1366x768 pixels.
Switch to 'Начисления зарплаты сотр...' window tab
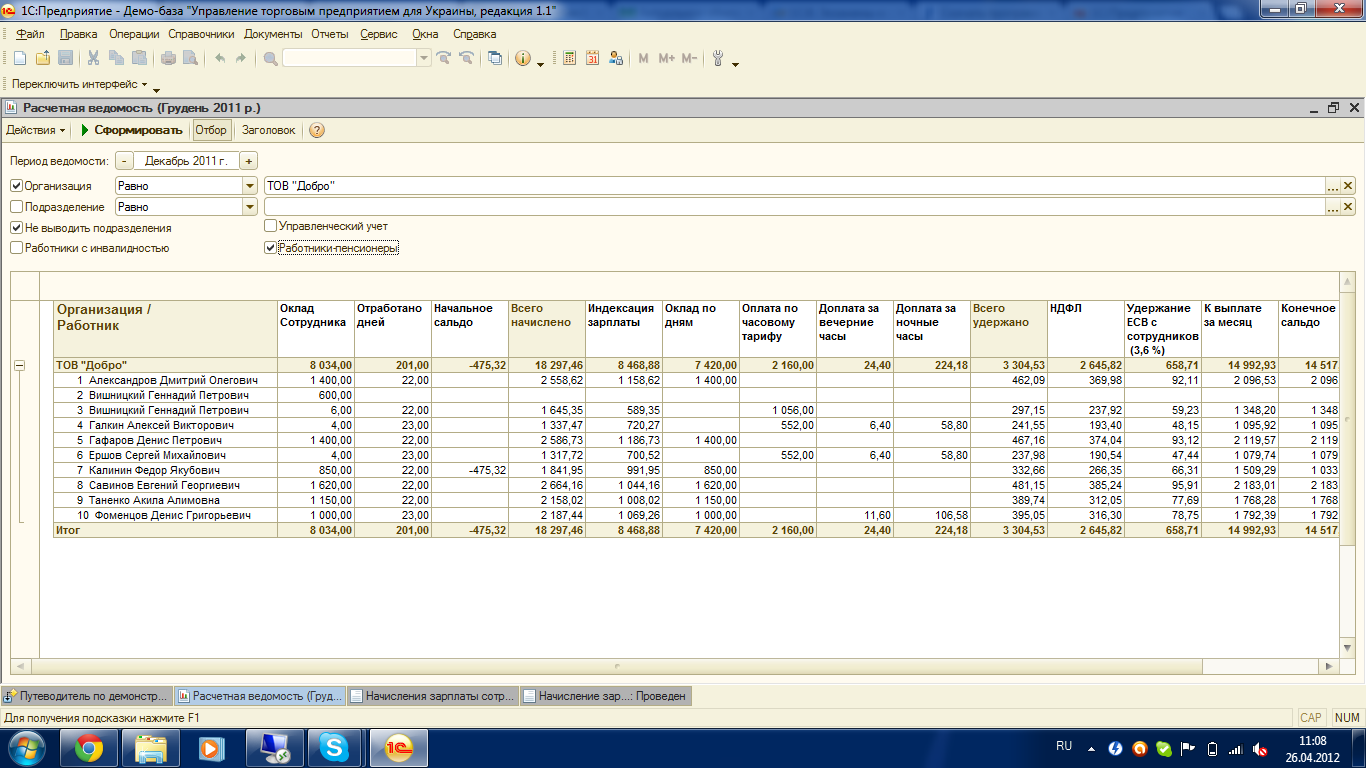[x=432, y=696]
